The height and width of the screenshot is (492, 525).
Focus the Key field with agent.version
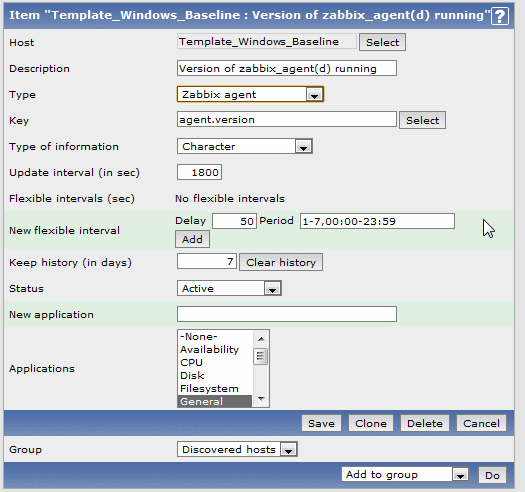click(287, 120)
